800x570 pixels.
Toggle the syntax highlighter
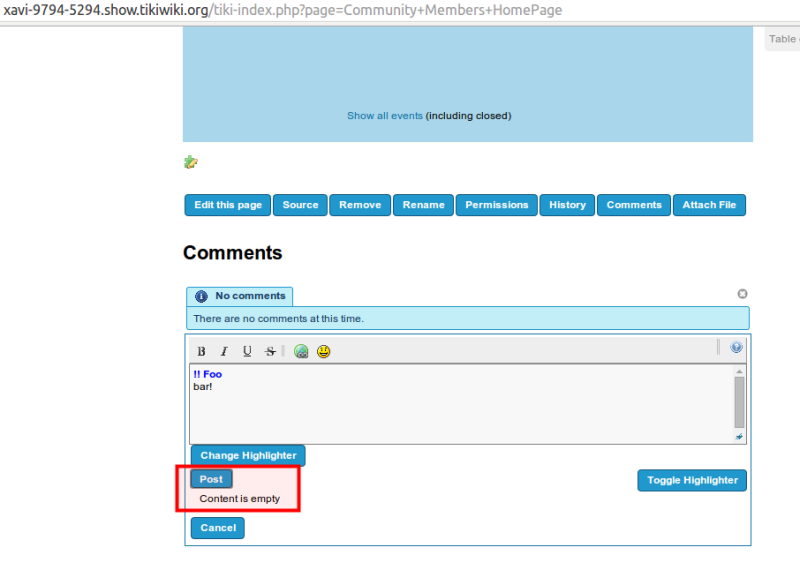(692, 480)
